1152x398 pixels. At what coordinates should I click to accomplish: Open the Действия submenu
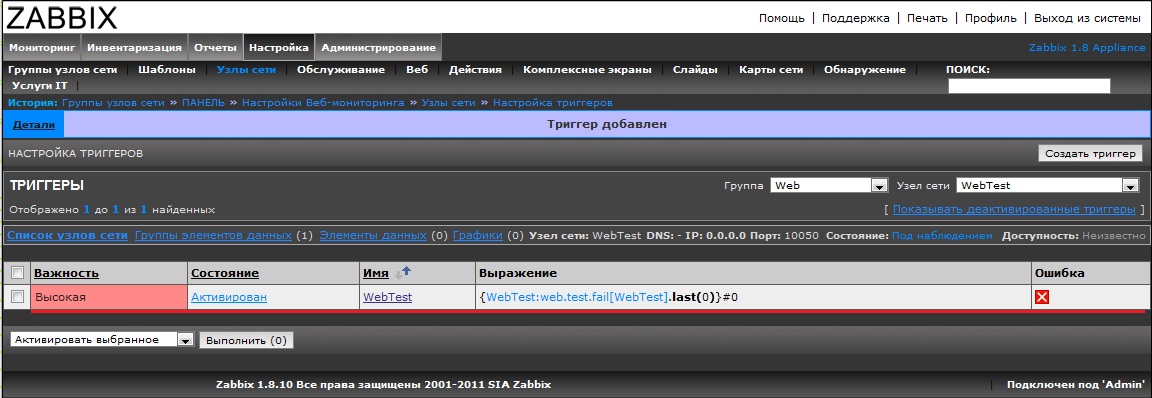(x=475, y=70)
